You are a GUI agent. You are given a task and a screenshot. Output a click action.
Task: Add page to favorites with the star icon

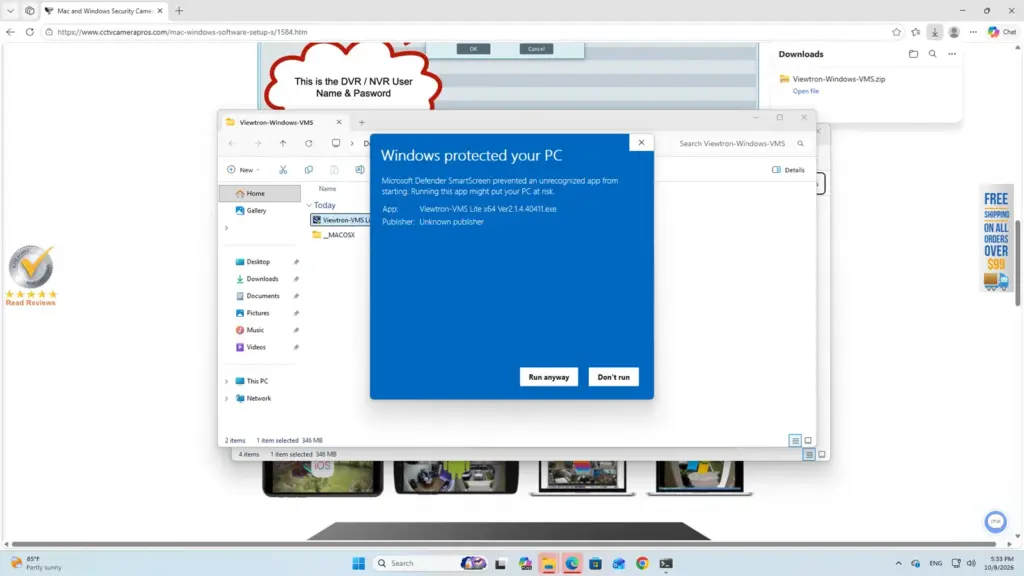pyautogui.click(x=896, y=32)
